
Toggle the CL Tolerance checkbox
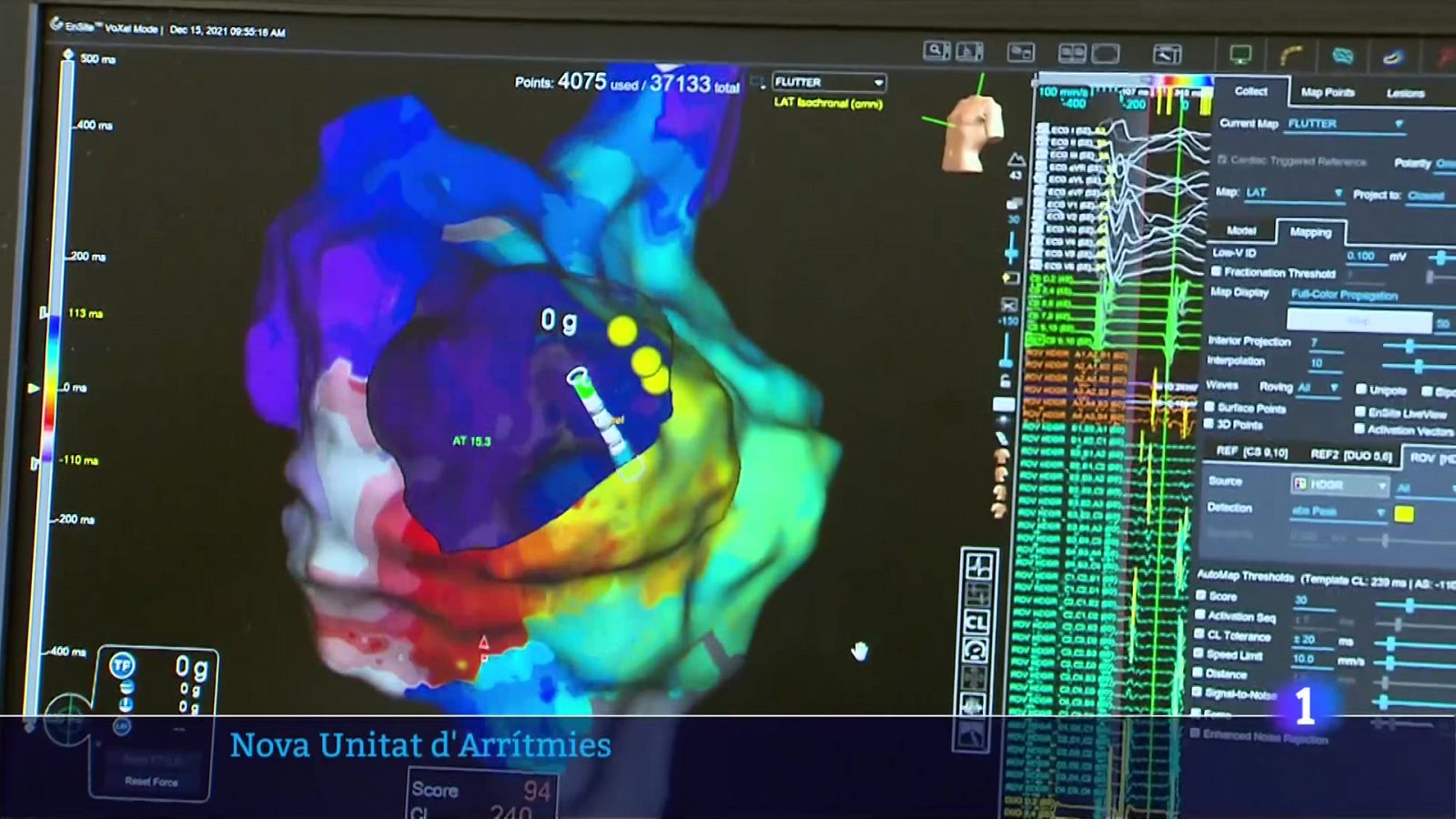coord(1200,634)
